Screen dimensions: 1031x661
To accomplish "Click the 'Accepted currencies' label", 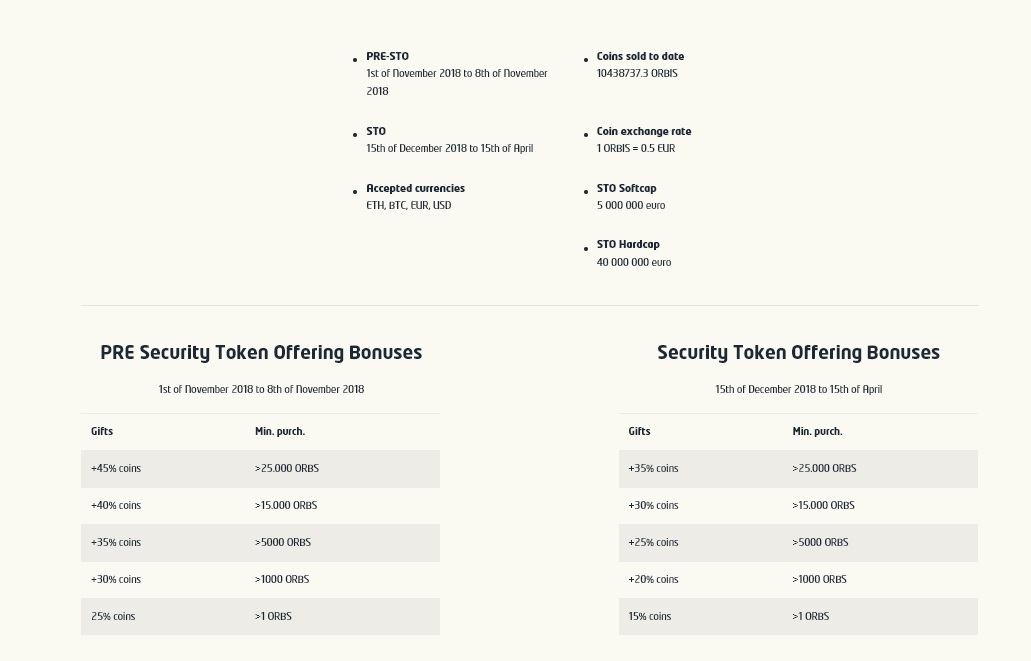I will tap(415, 188).
